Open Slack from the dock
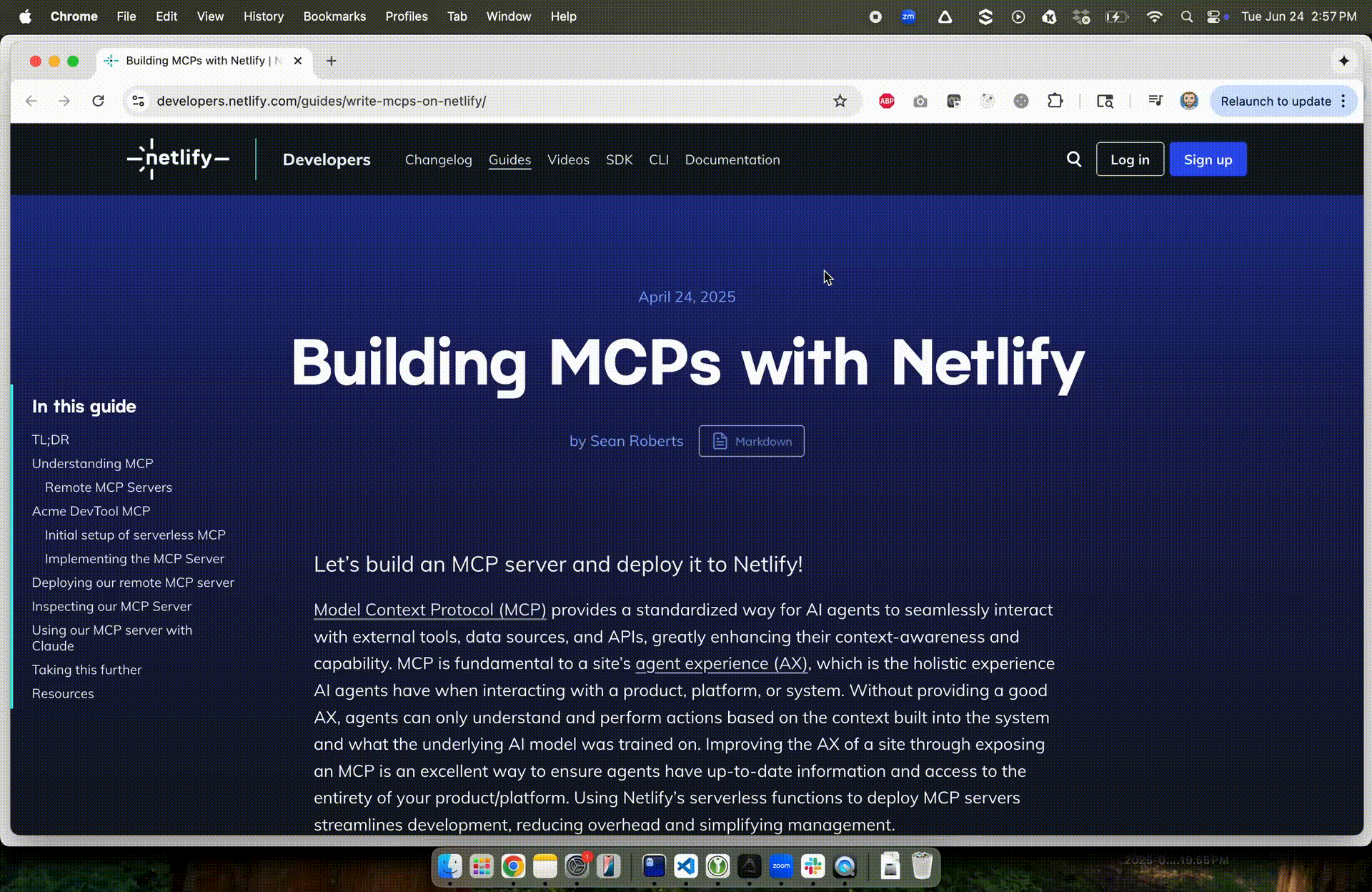The height and width of the screenshot is (892, 1372). (x=812, y=866)
